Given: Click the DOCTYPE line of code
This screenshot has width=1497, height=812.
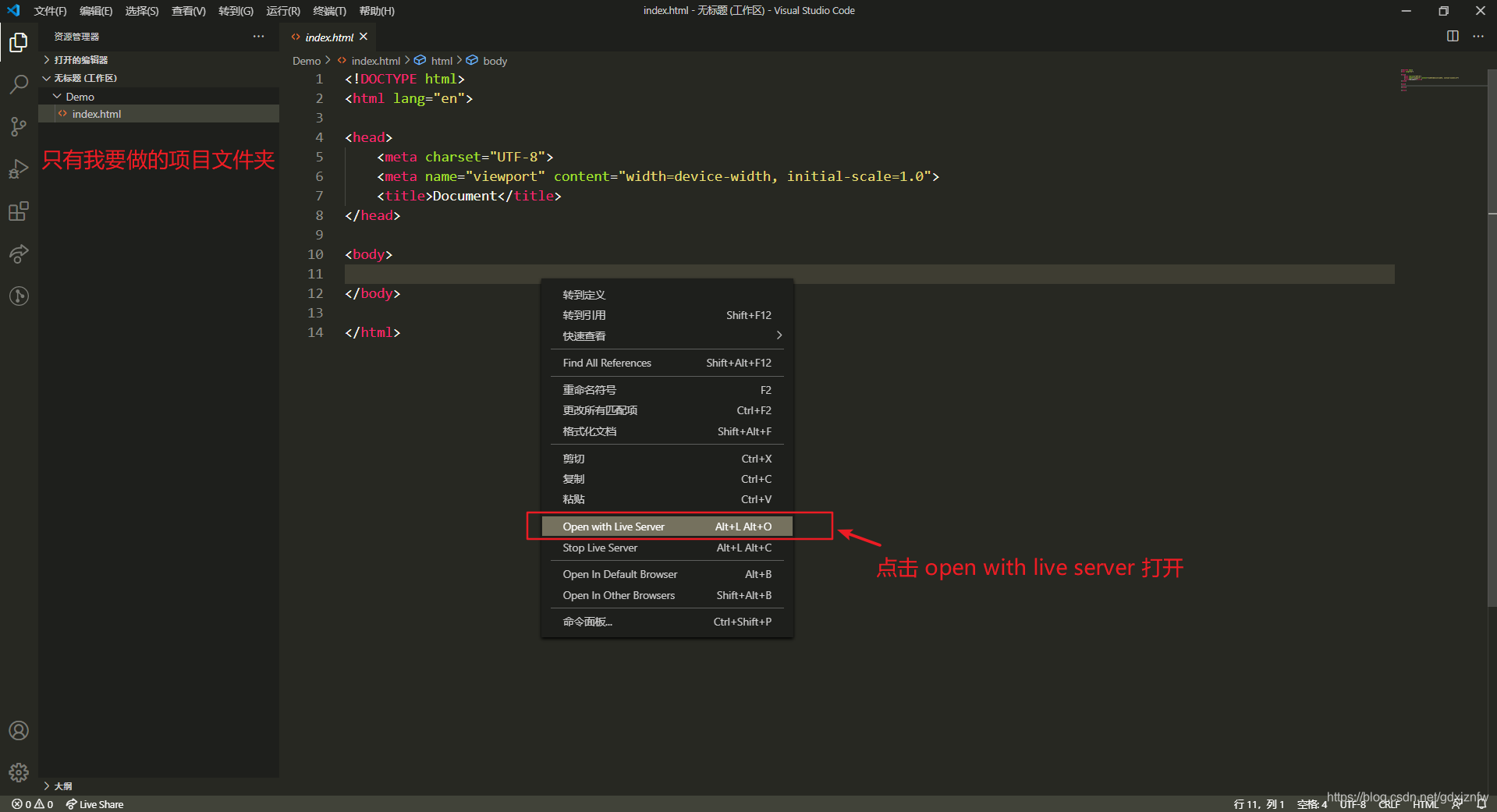Looking at the screenshot, I should click(x=405, y=79).
